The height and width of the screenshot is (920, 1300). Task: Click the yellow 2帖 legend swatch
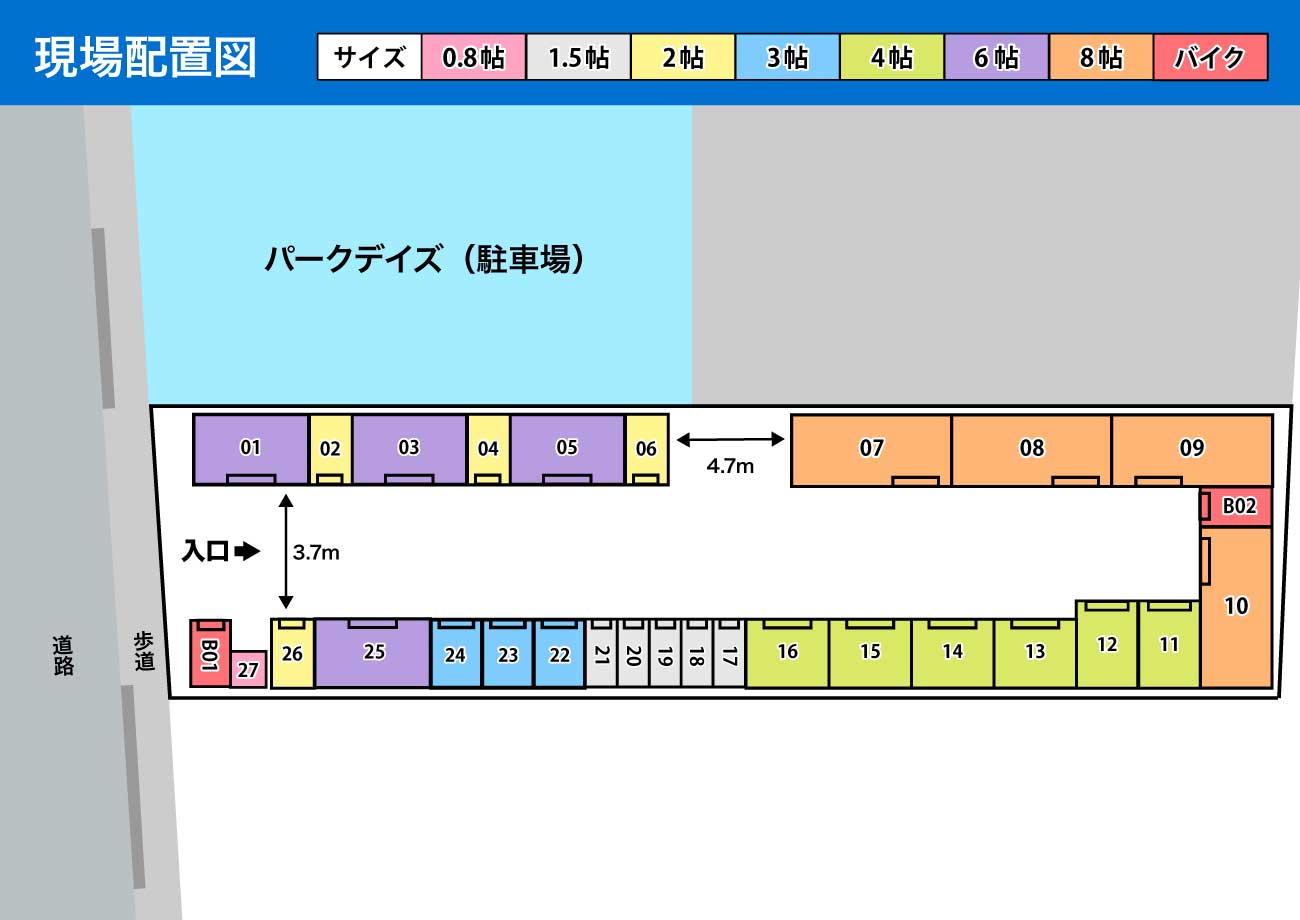click(683, 57)
